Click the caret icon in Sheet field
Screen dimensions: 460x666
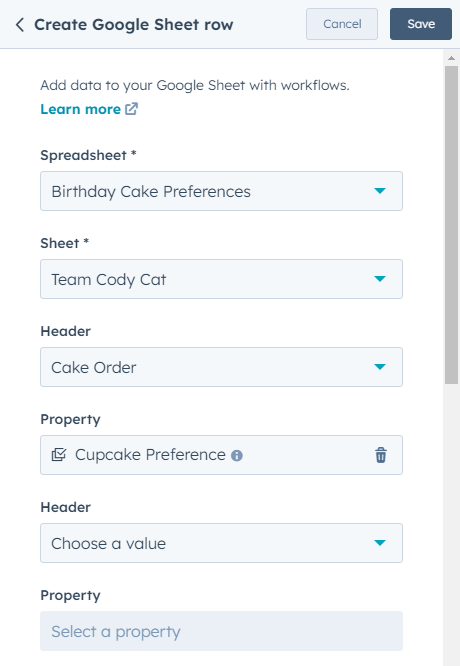pyautogui.click(x=380, y=279)
